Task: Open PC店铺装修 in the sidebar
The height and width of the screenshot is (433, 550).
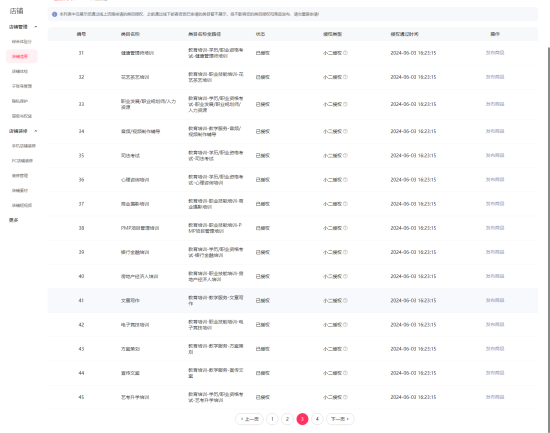Action: [x=22, y=161]
